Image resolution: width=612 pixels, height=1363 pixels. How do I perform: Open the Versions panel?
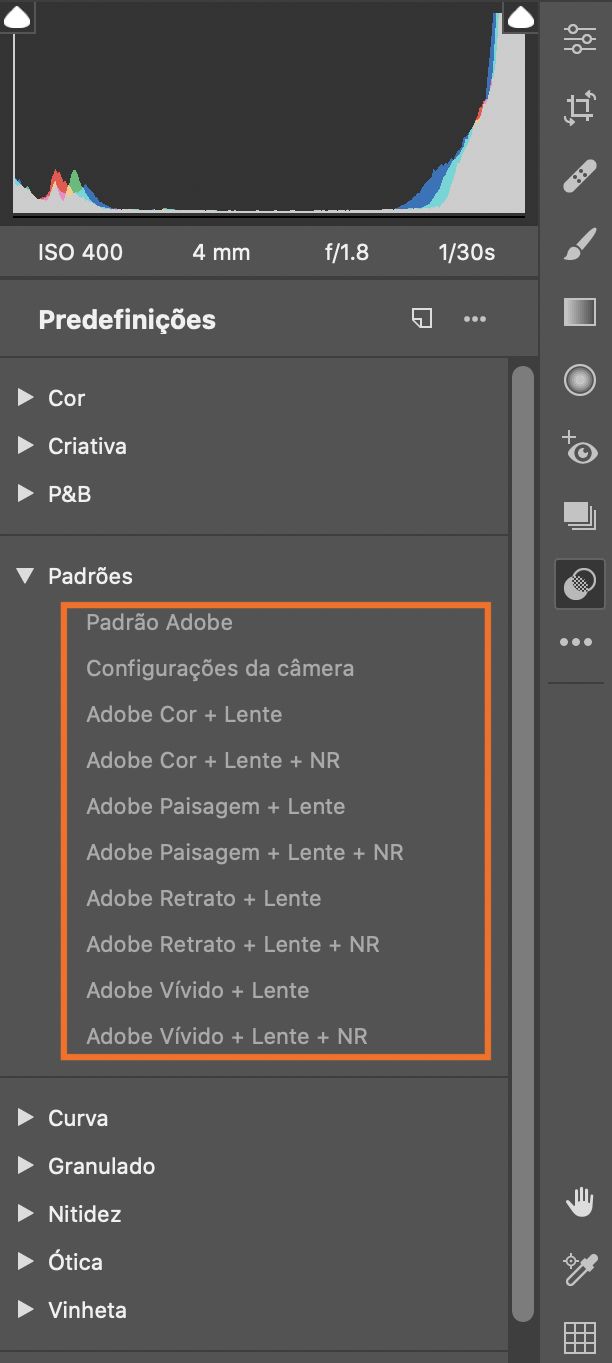point(578,513)
